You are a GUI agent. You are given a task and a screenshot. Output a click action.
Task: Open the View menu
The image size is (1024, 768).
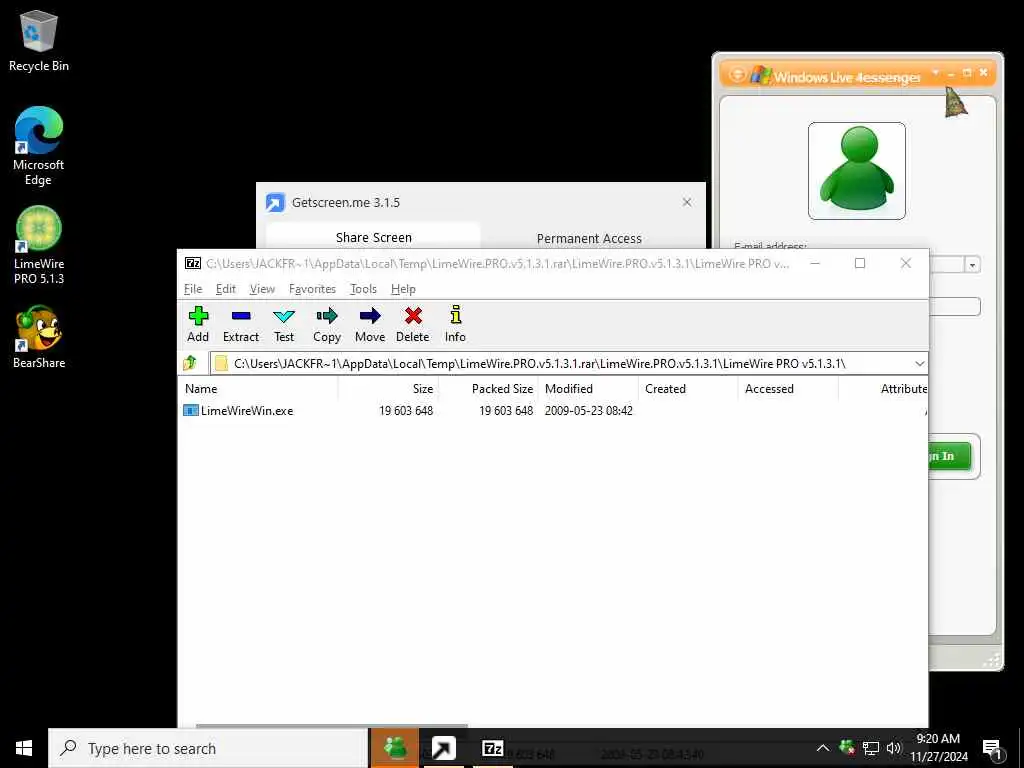pyautogui.click(x=262, y=289)
